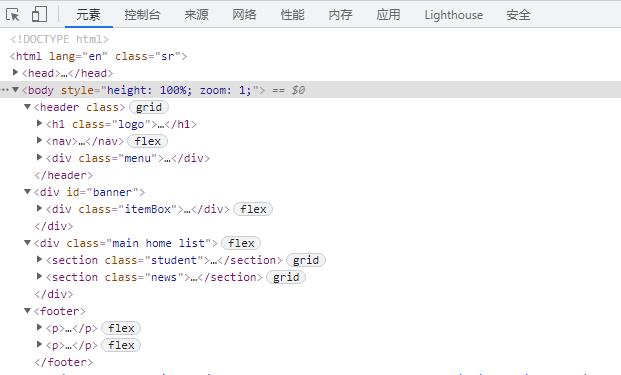Toggle flex badge on main home list
Image resolution: width=621 pixels, height=375 pixels.
[x=241, y=243]
